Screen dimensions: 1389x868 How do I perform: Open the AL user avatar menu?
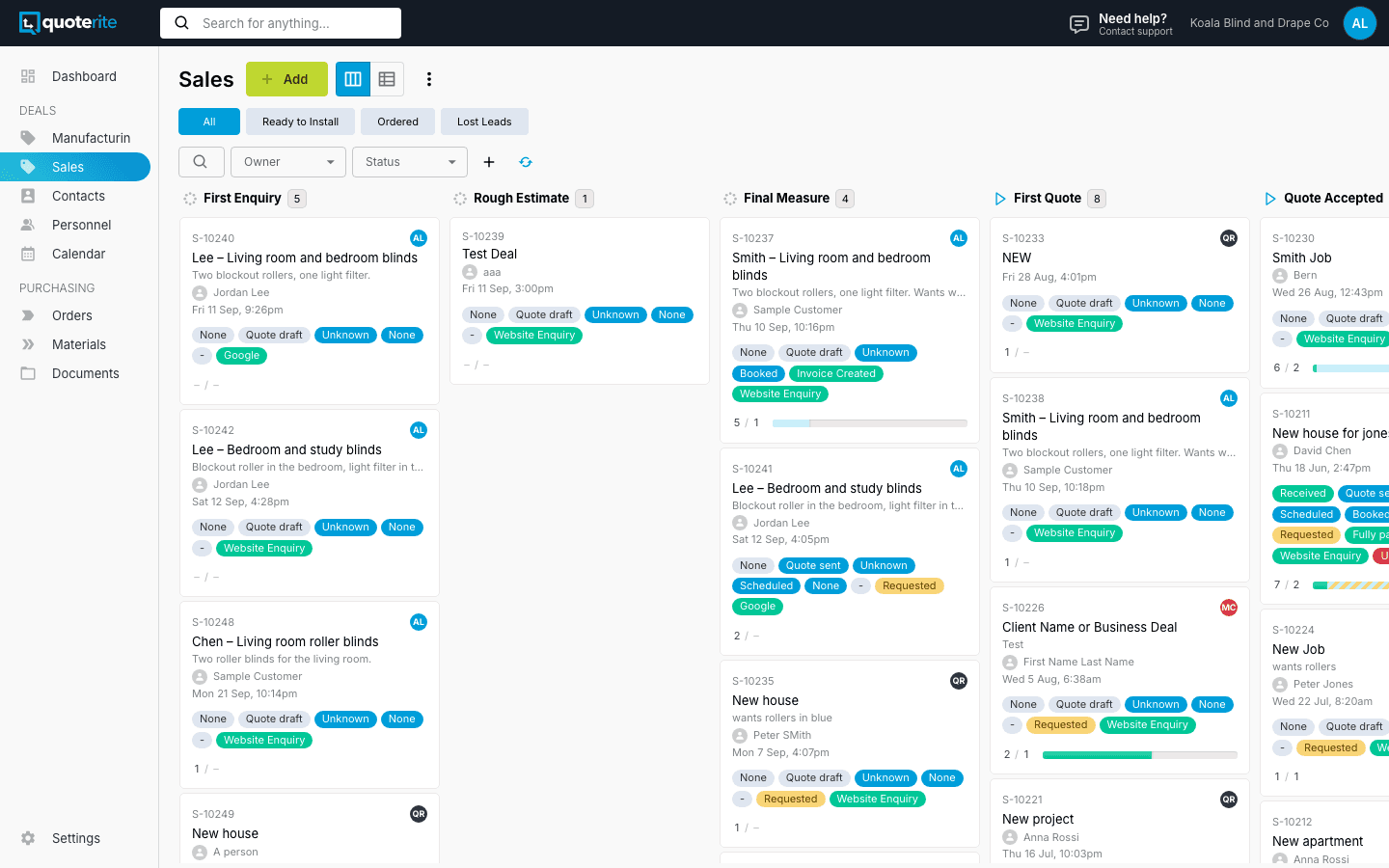point(1360,23)
